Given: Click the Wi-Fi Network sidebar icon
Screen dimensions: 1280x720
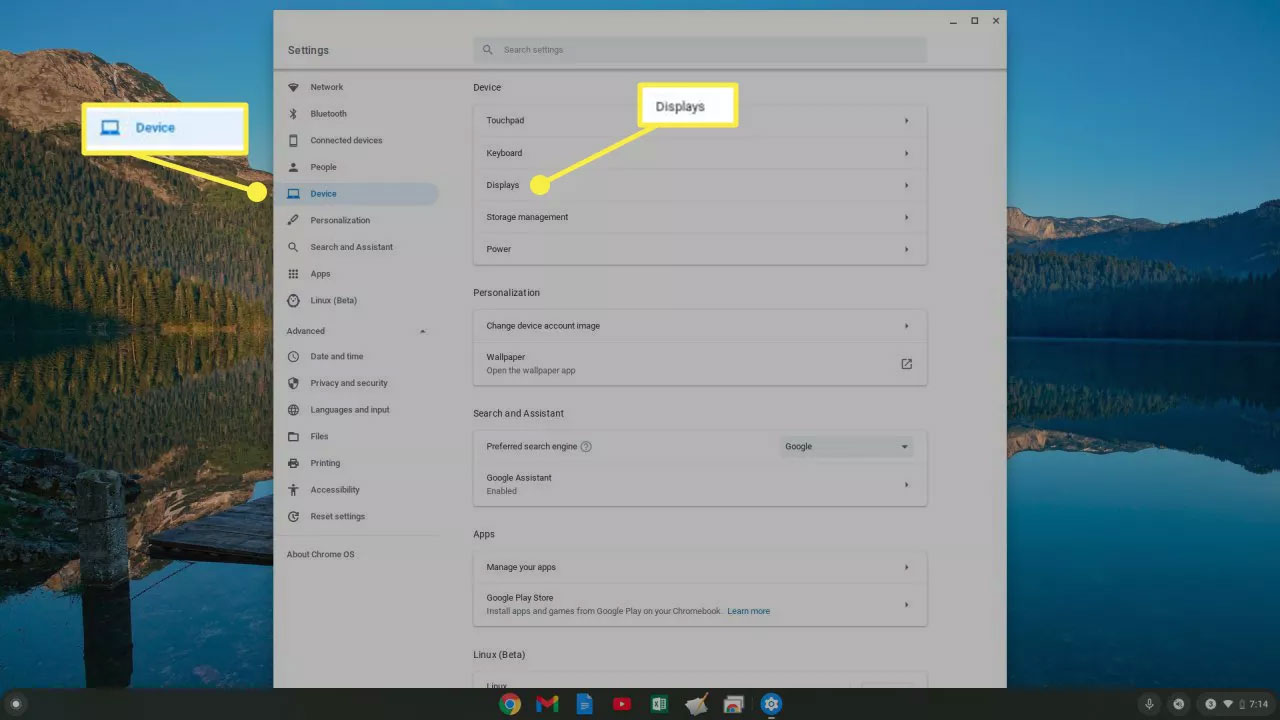Looking at the screenshot, I should click(293, 87).
